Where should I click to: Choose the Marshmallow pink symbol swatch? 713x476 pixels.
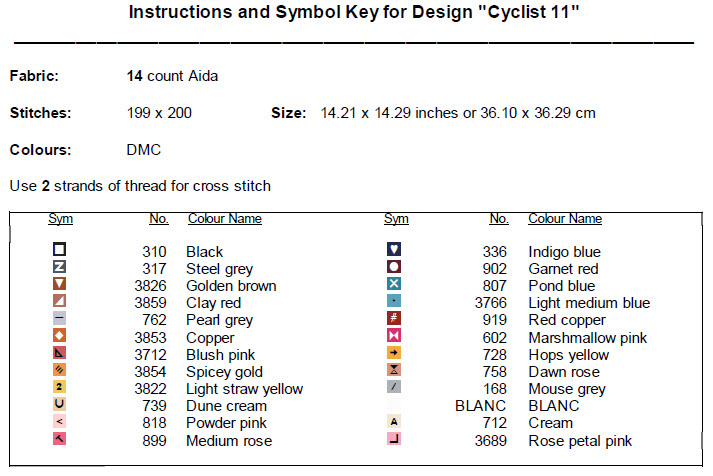tap(394, 337)
